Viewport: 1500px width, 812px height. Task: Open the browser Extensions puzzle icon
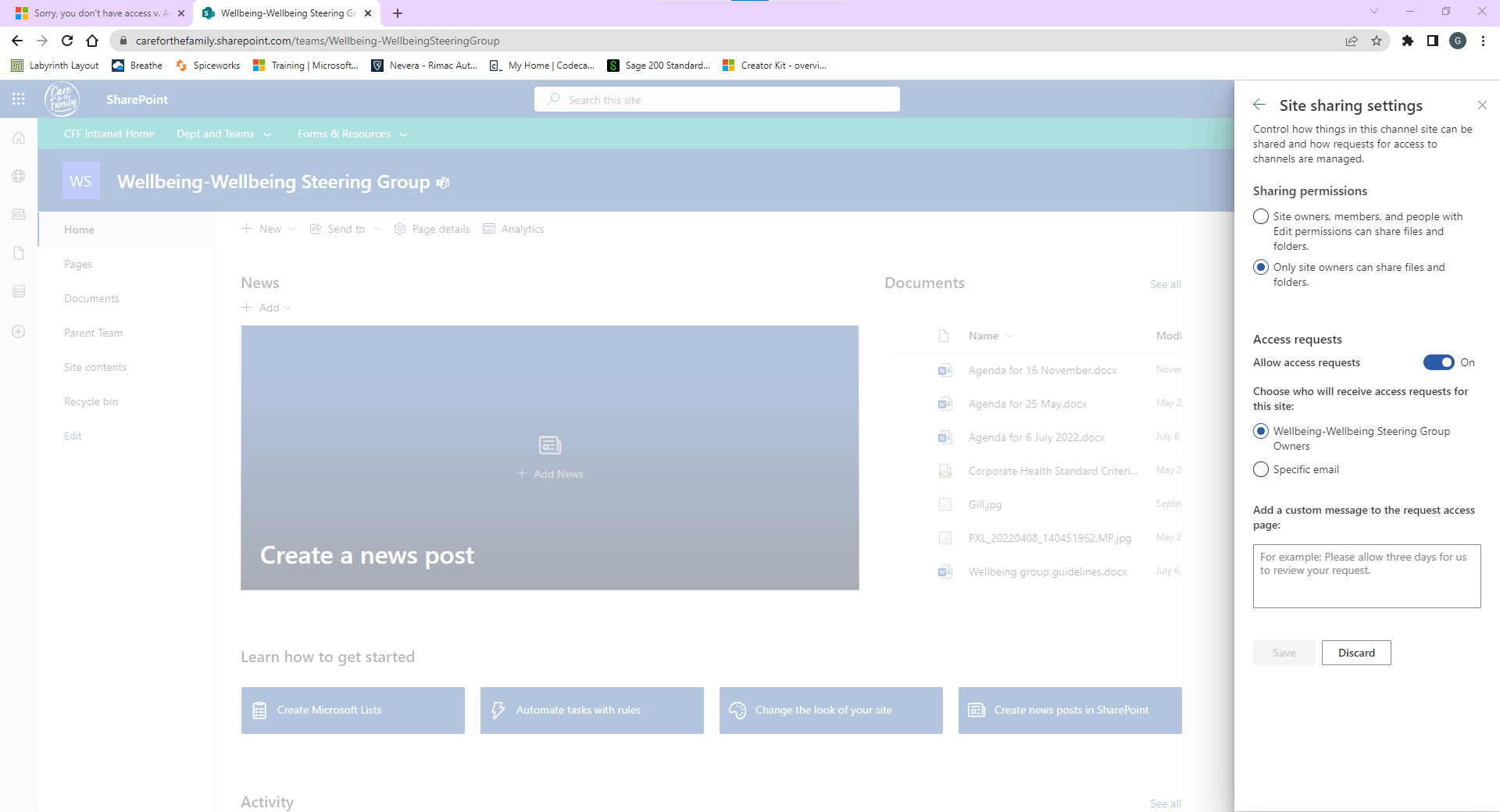(1408, 41)
